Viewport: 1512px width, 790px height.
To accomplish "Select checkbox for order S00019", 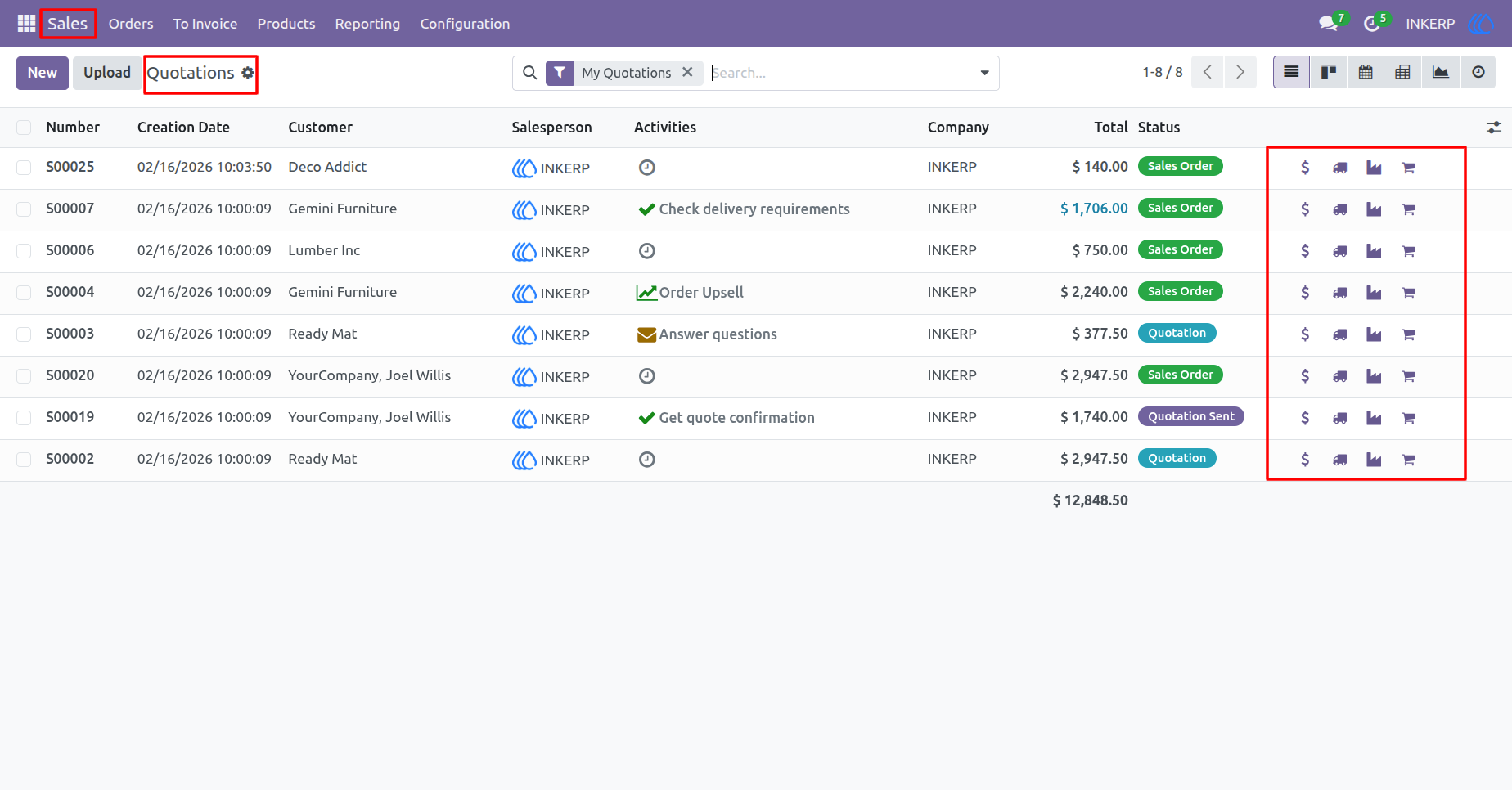I will point(24,418).
